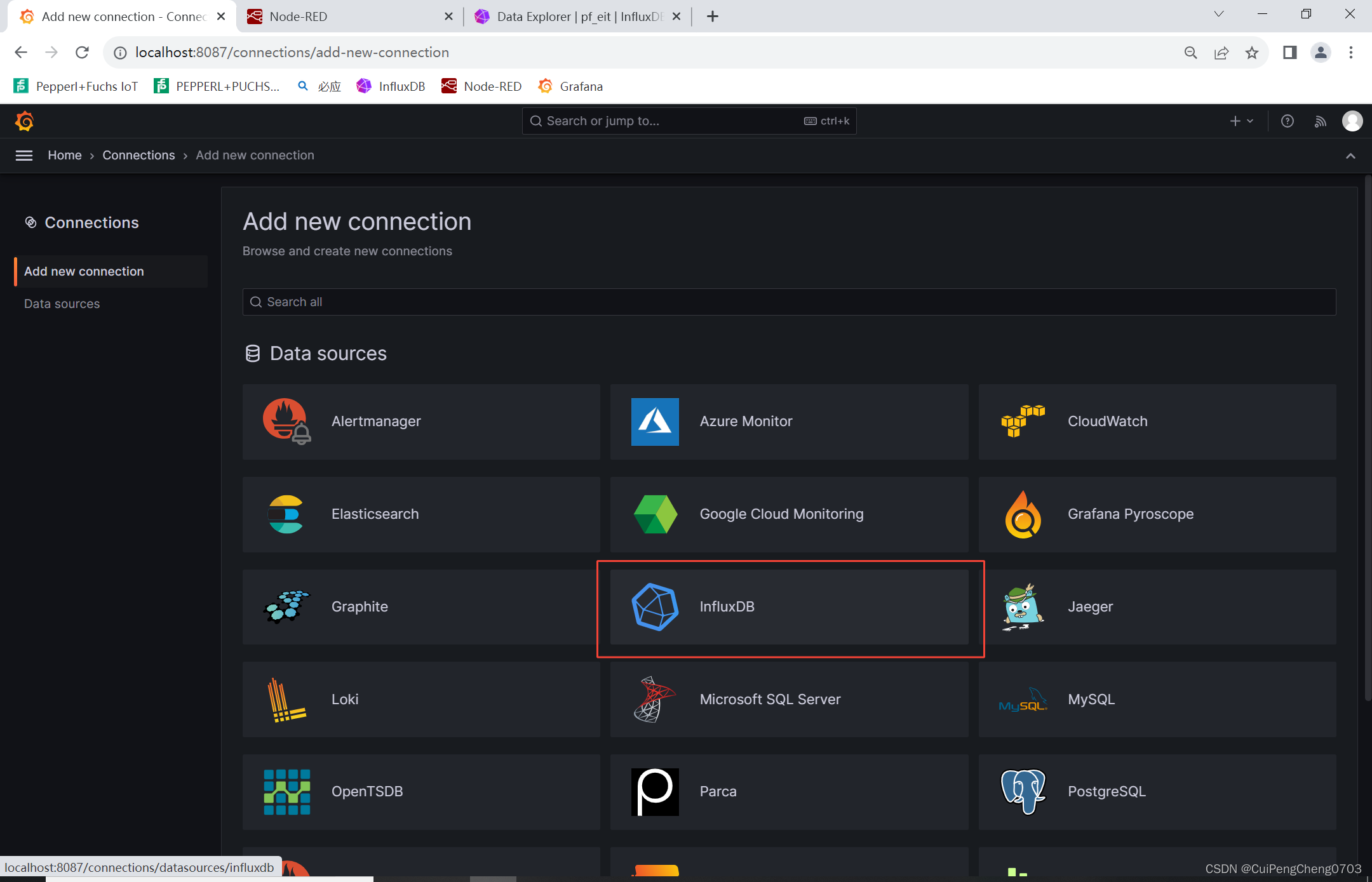This screenshot has height=882, width=1372.
Task: Open the Node-RED bookmark
Action: click(x=482, y=86)
